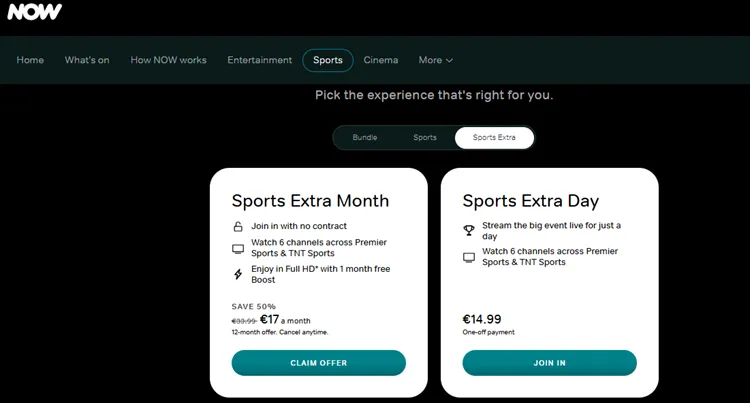750x403 pixels.
Task: Click the lightning bolt Boost icon
Action: click(x=238, y=274)
